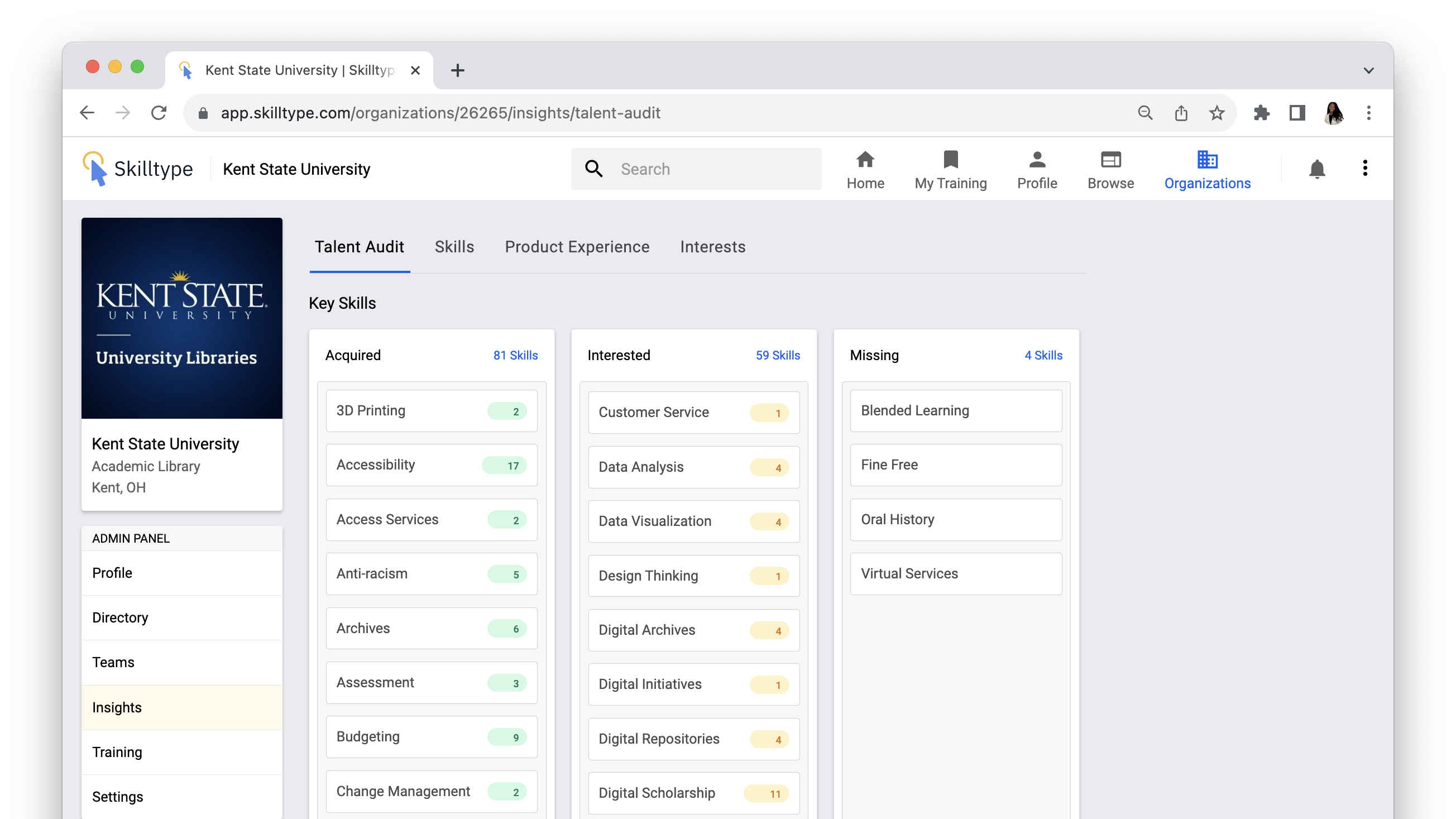Click the Browse icon
This screenshot has width=1456, height=819.
coord(1110,160)
